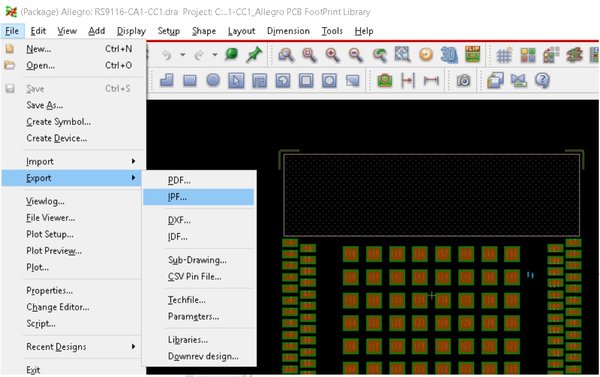Viewport: 600px width, 377px height.
Task: Open the Help menu
Action: [x=364, y=31]
